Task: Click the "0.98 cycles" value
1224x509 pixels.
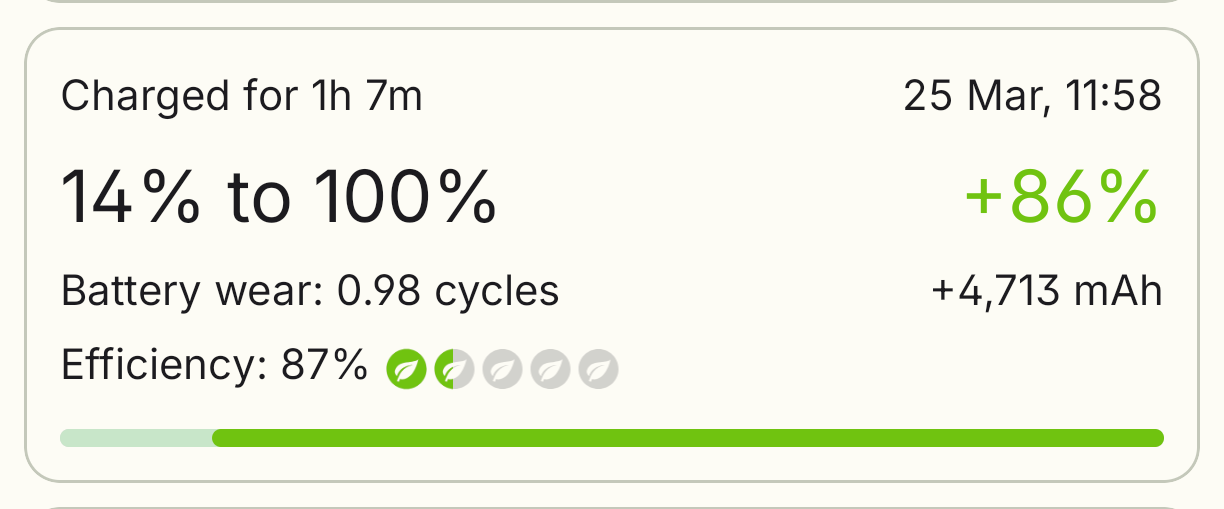Action: point(448,291)
